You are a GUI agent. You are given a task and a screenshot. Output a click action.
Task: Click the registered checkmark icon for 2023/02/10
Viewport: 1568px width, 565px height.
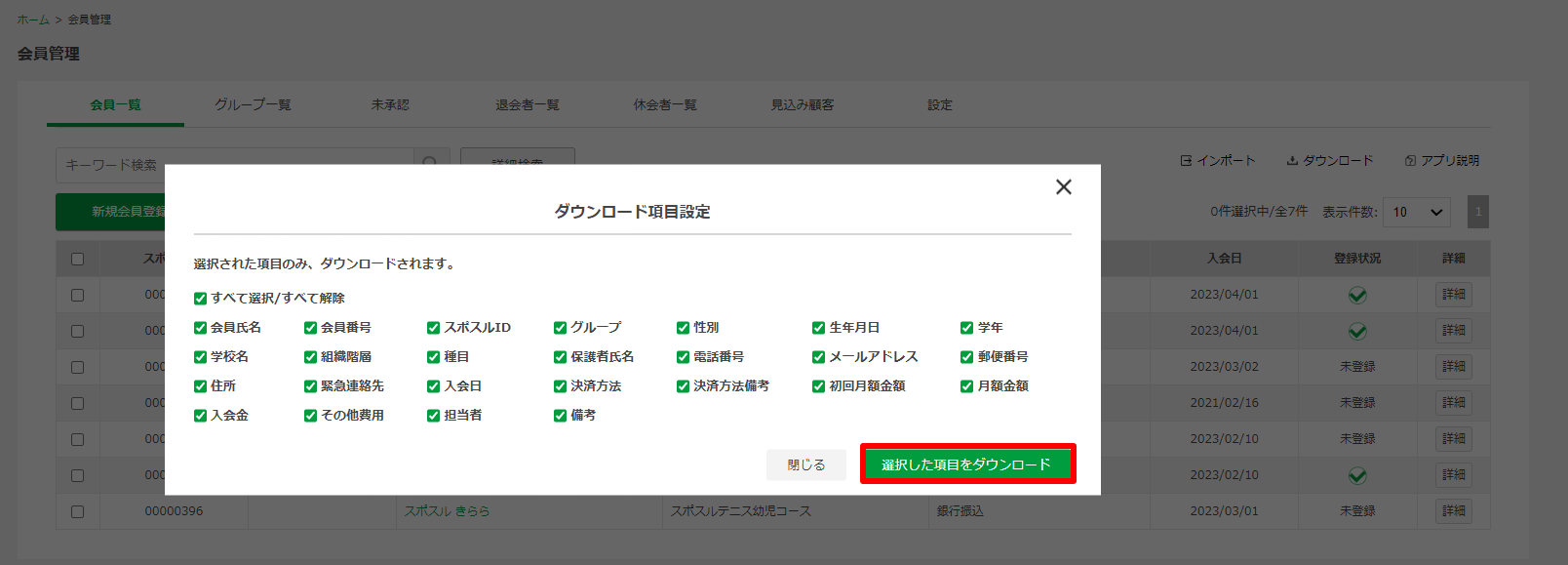point(1357,476)
